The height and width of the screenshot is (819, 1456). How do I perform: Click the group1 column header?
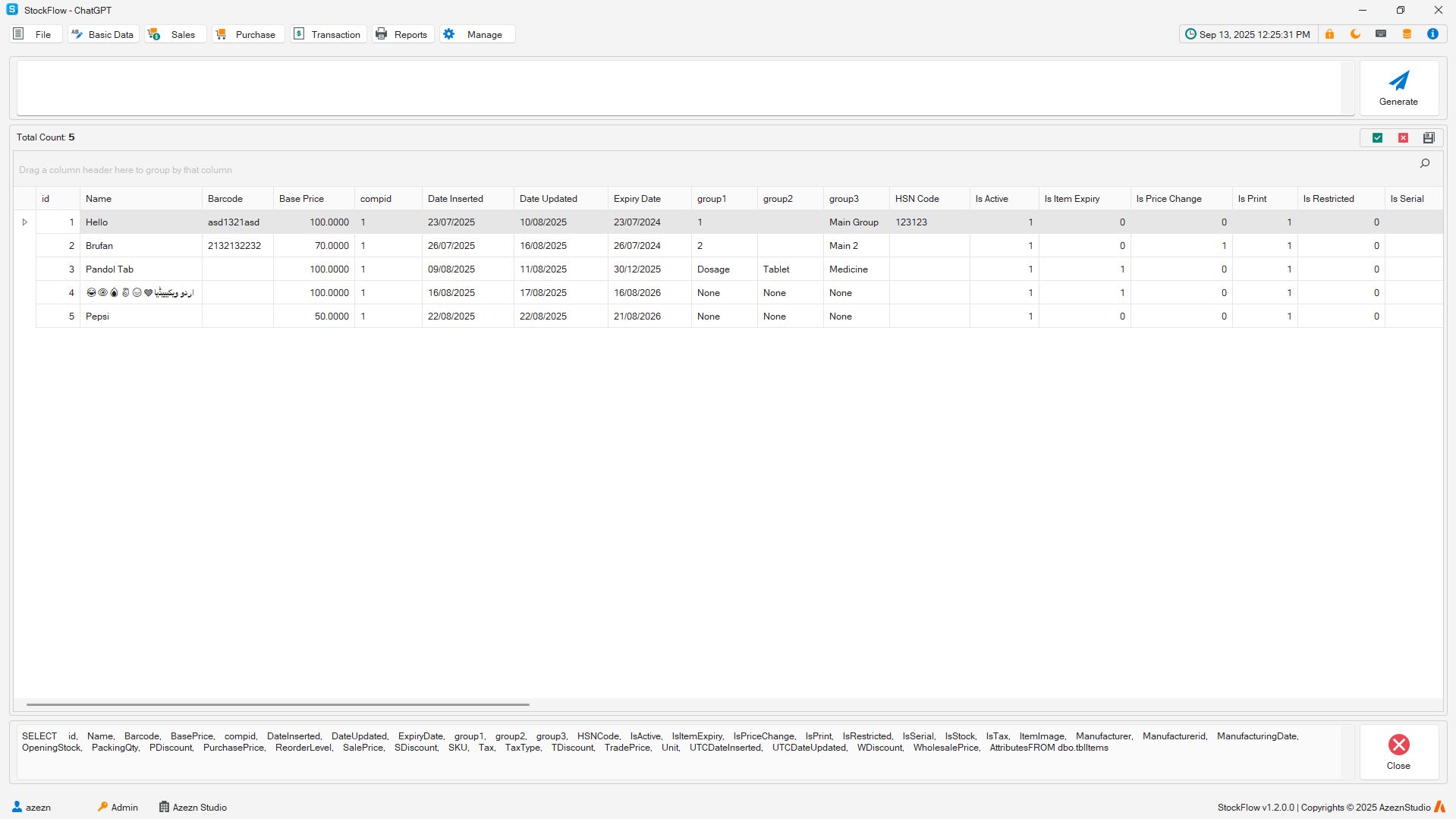725,199
